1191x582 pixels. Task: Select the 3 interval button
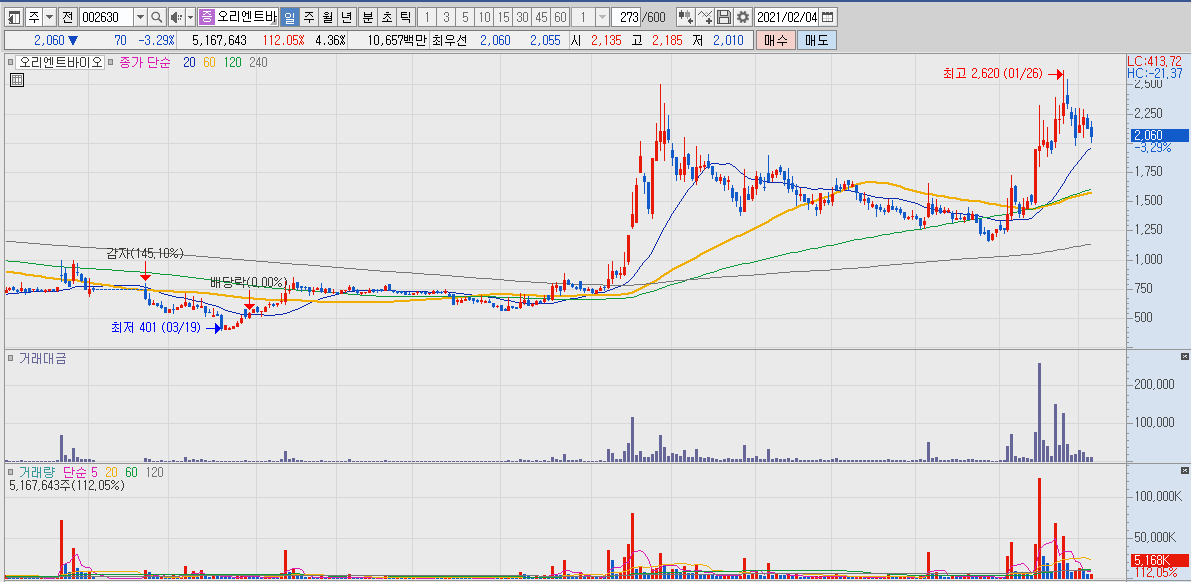pyautogui.click(x=446, y=17)
